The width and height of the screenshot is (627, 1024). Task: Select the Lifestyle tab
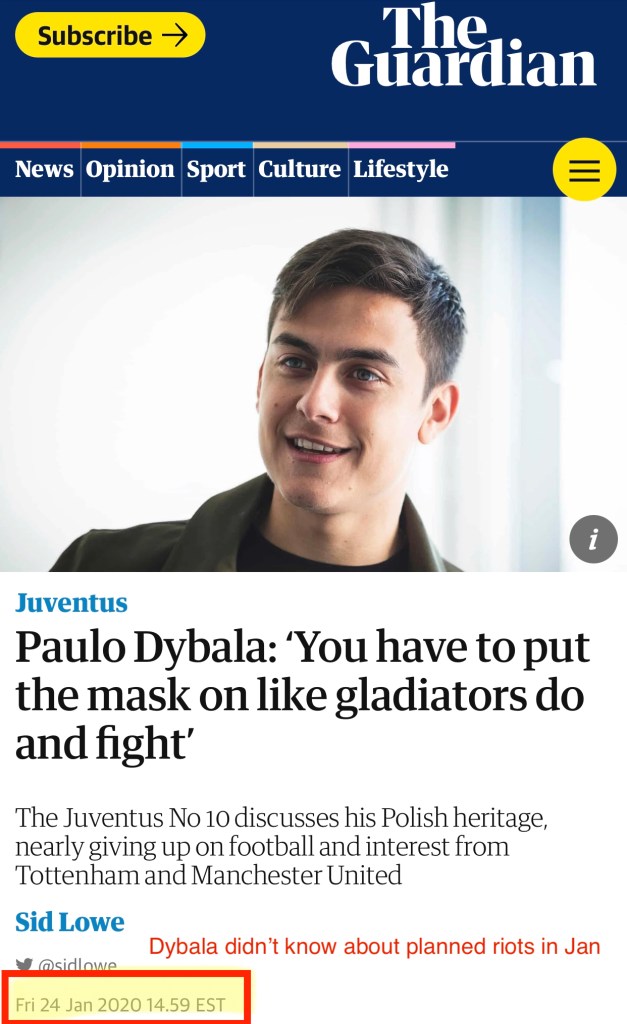[401, 169]
